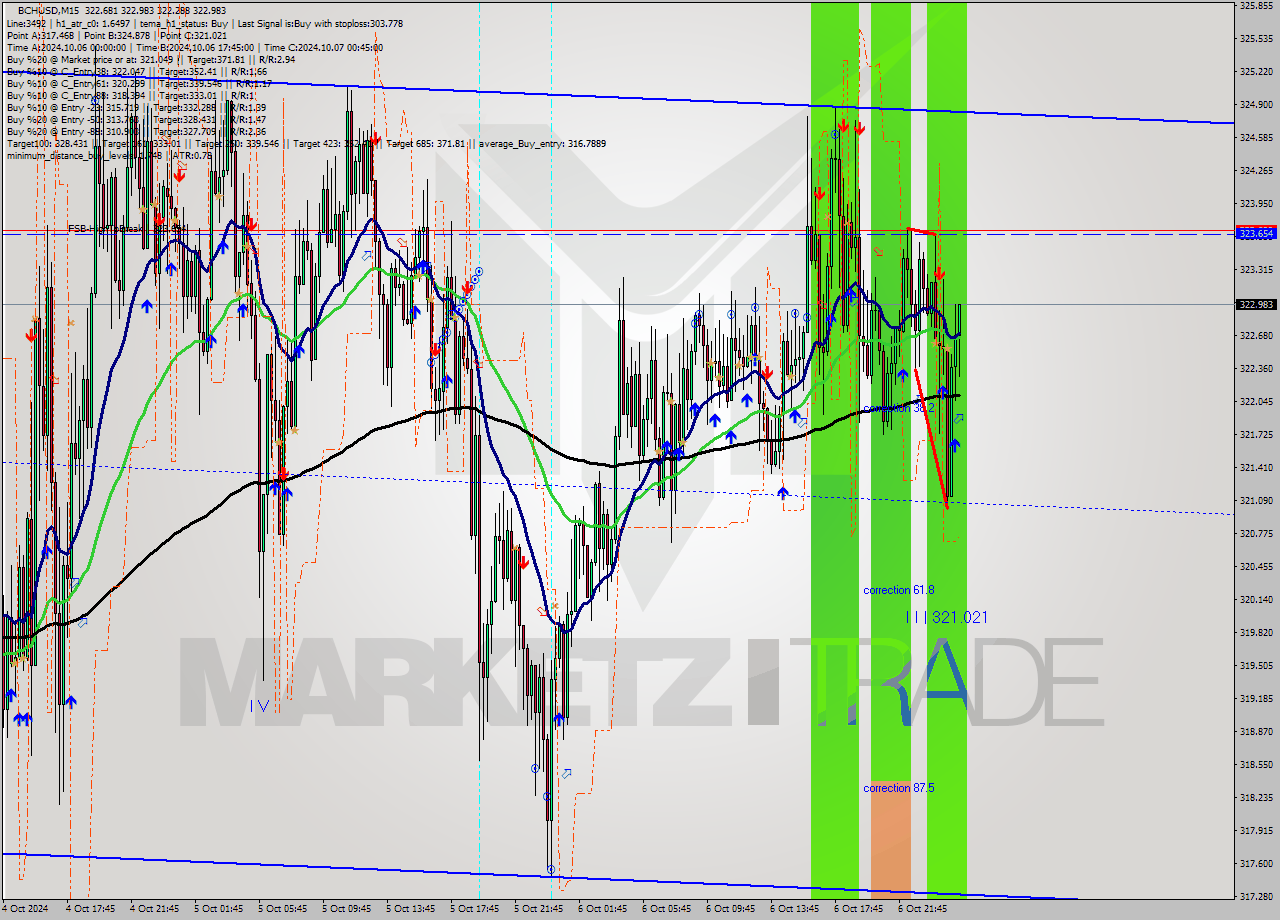Click the 'I V' wave label
Viewport: 1280px width, 920px height.
[x=259, y=705]
